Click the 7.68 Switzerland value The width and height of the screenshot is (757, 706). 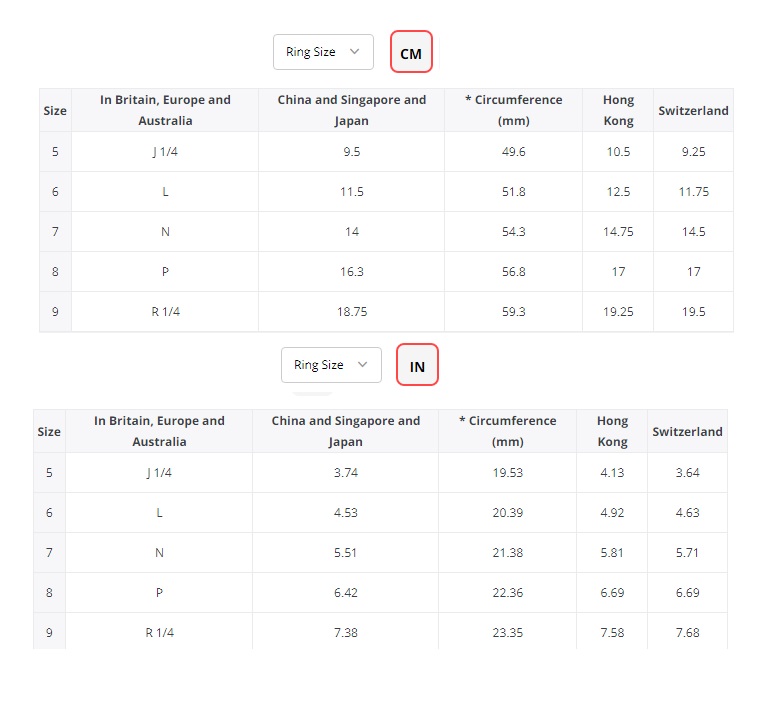tap(687, 633)
